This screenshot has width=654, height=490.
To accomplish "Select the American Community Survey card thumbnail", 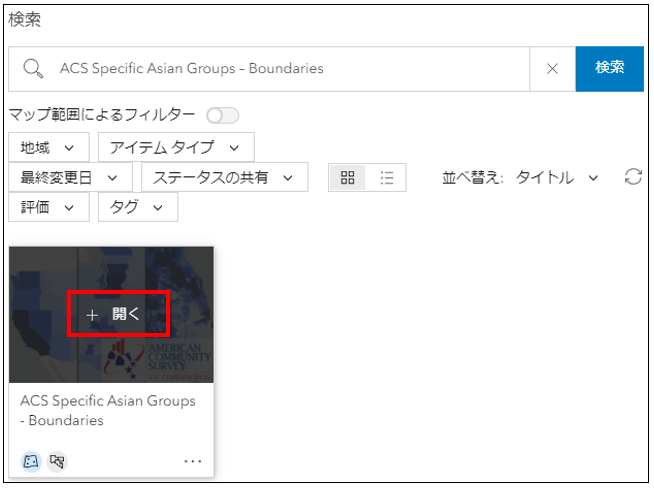I will coord(111,315).
